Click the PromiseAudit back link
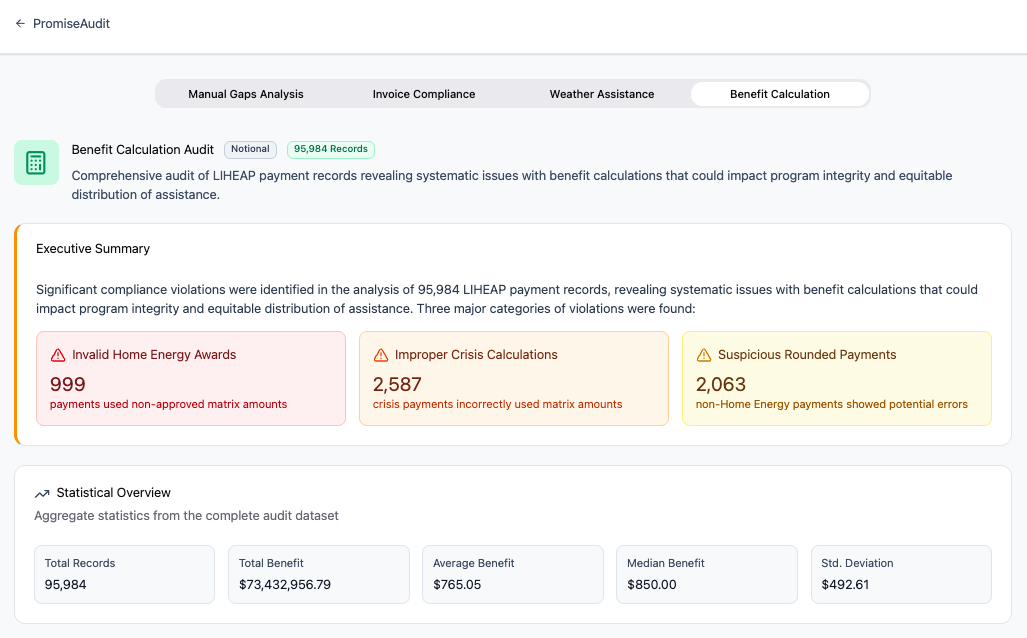 click(x=71, y=23)
